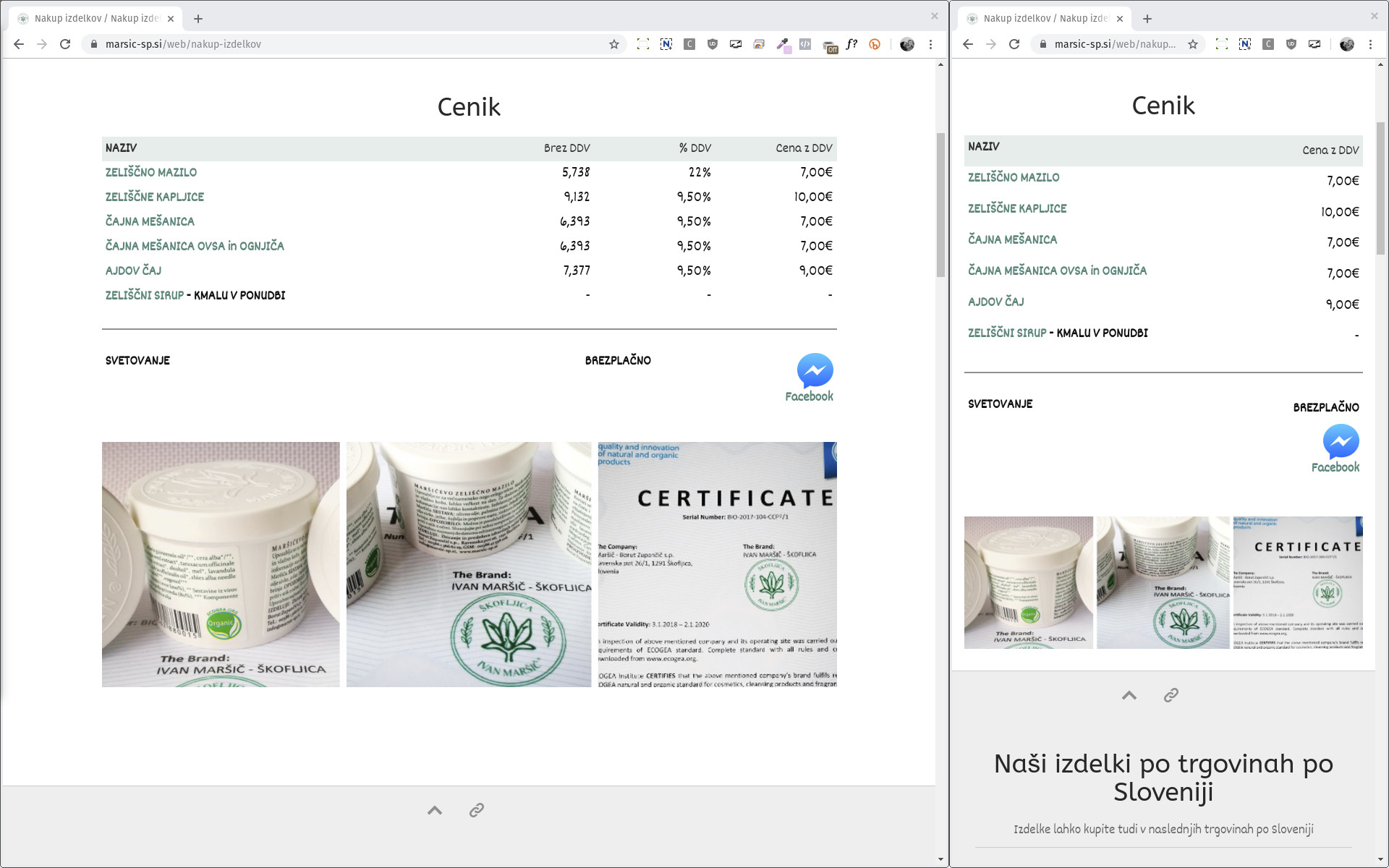Reload the page in the right window

coord(1014,44)
